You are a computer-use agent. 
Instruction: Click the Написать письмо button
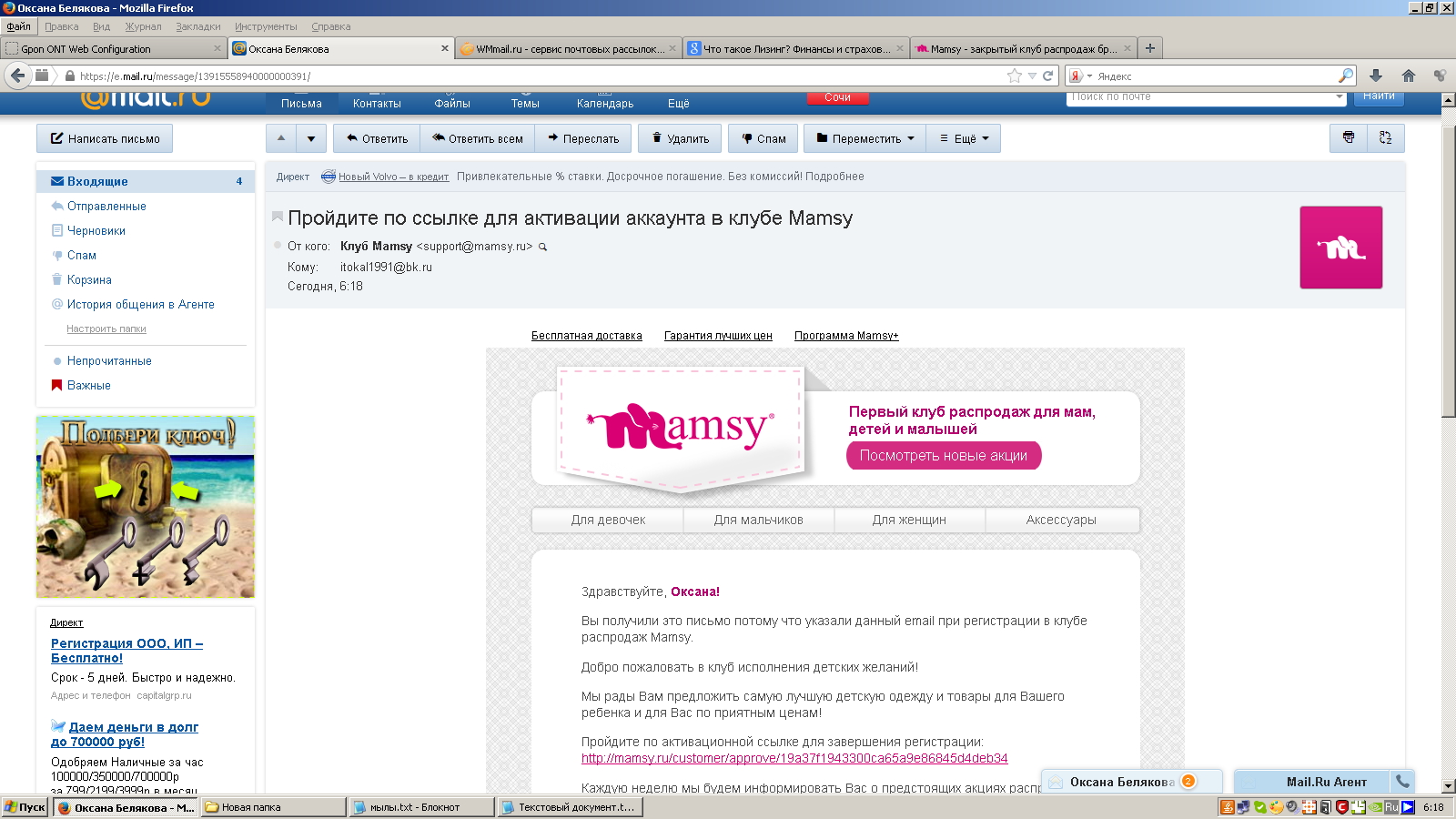point(105,138)
